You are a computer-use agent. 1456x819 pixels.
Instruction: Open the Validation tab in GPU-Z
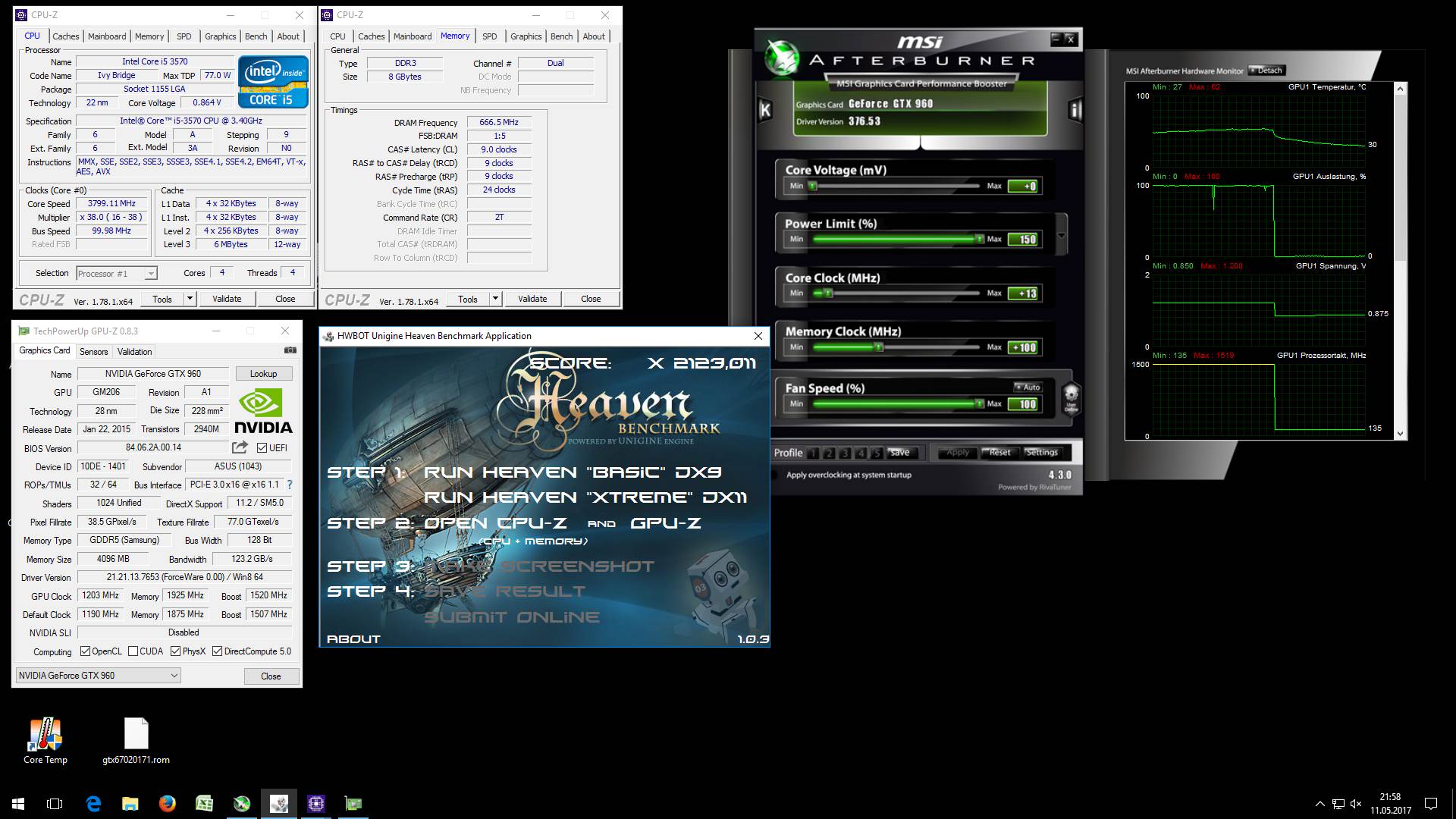(x=135, y=352)
